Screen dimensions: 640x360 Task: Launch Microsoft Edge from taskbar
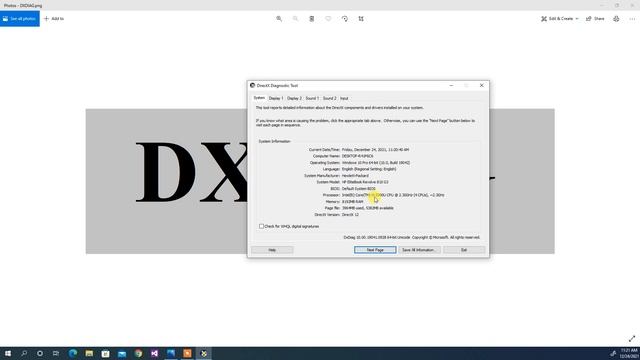click(x=73, y=353)
